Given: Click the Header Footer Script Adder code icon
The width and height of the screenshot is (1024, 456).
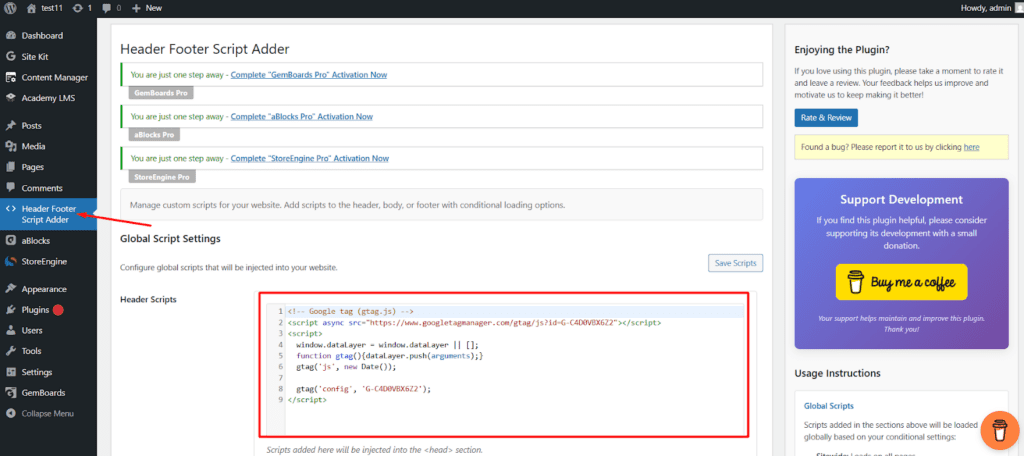Looking at the screenshot, I should point(10,208).
